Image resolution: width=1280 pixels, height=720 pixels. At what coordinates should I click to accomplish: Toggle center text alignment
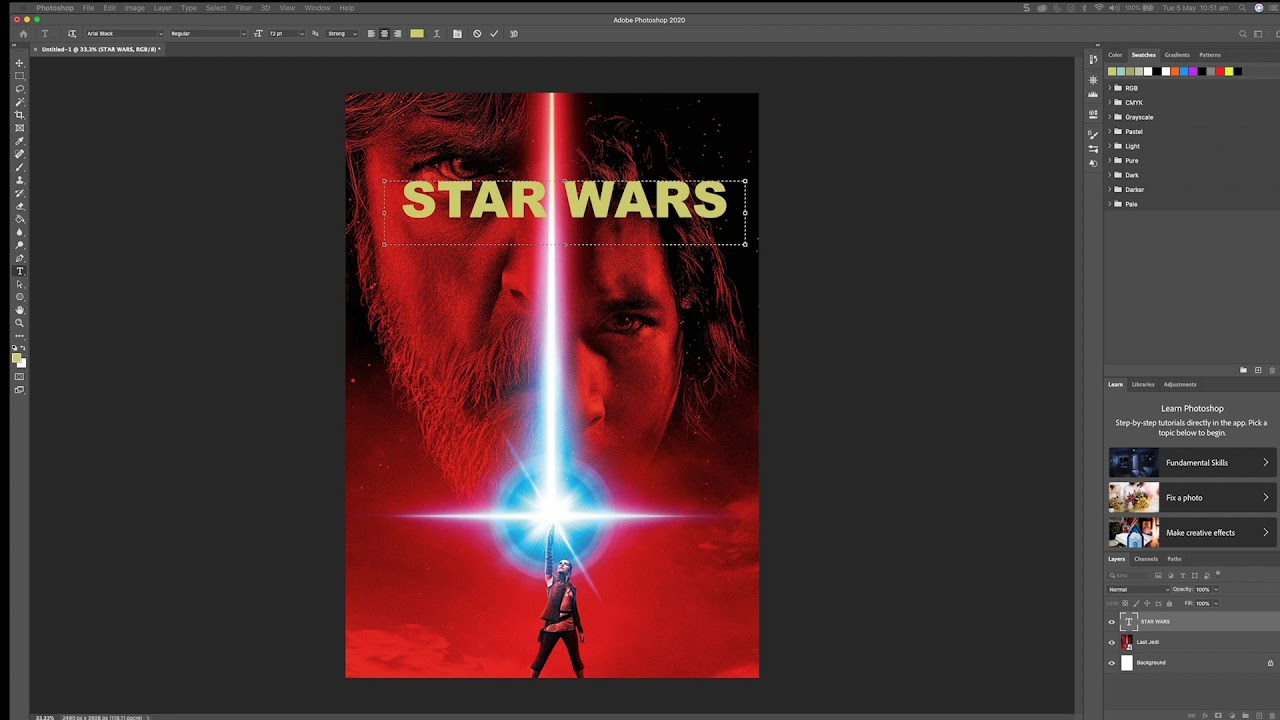tap(384, 34)
